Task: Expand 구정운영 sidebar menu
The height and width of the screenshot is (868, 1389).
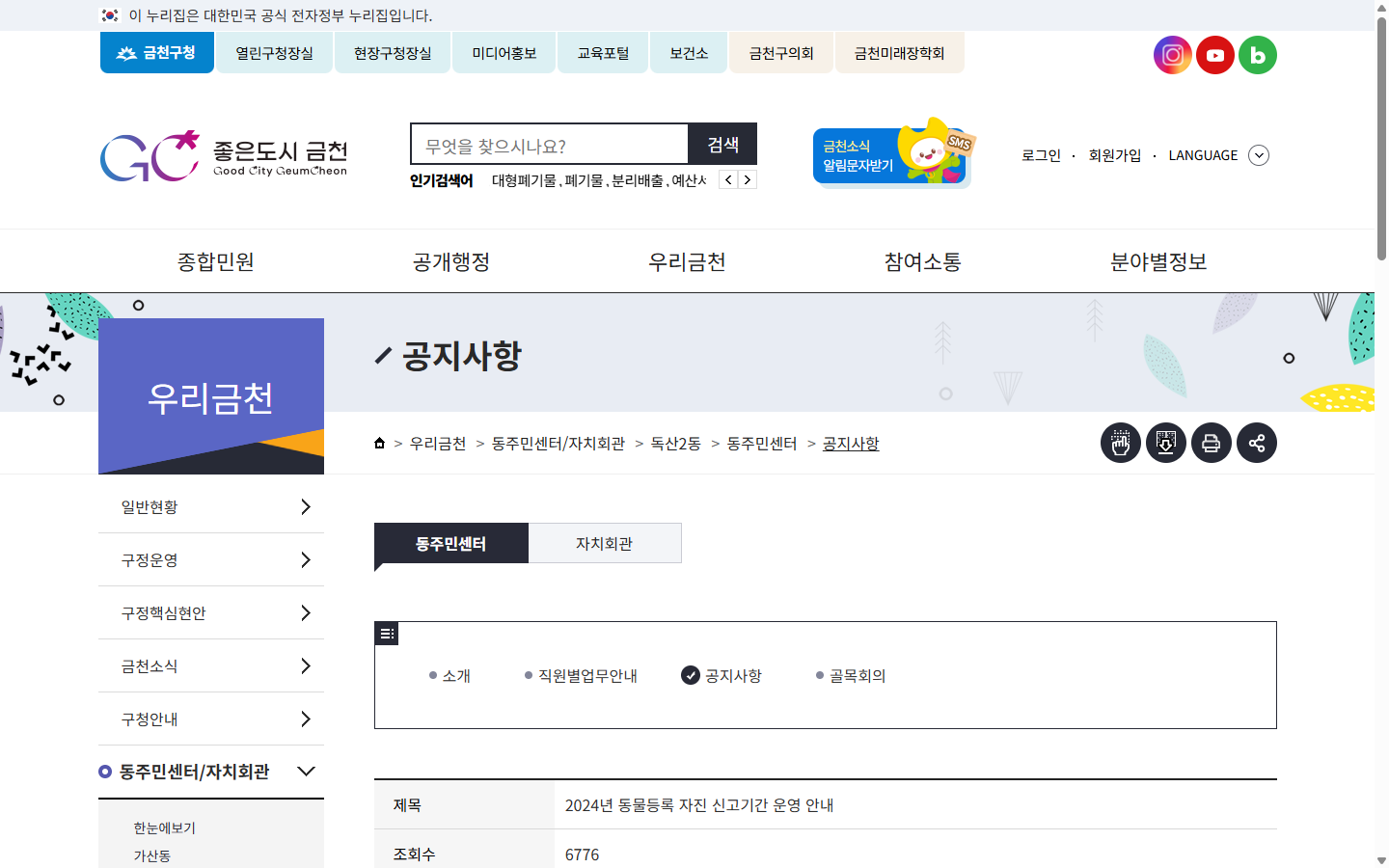Action: [211, 559]
